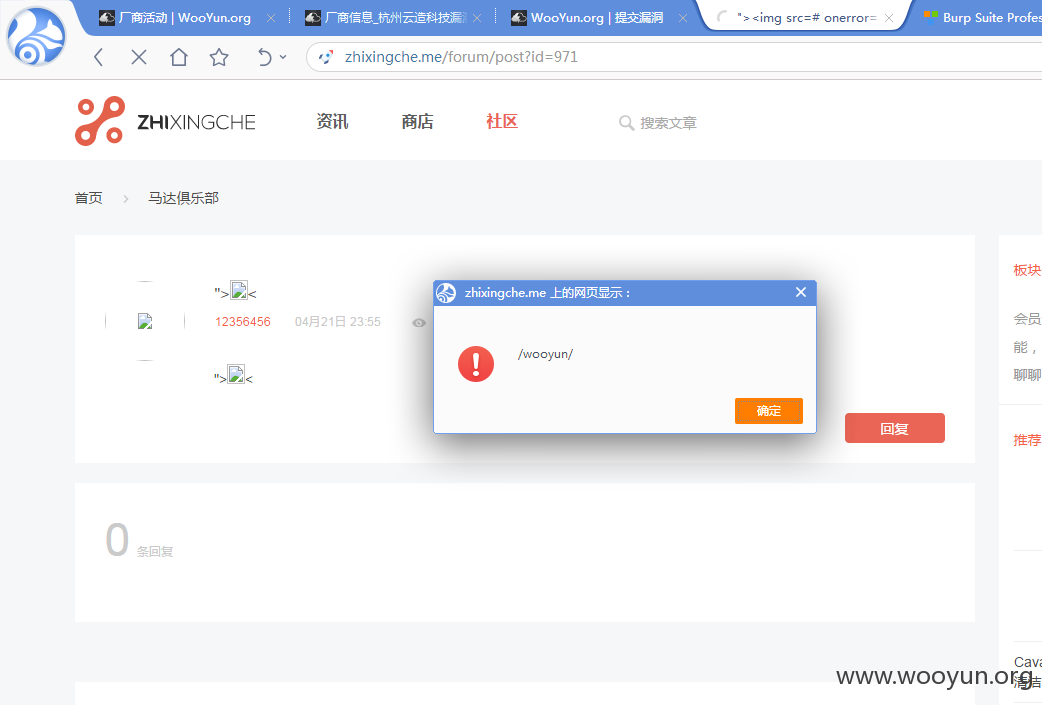The height and width of the screenshot is (705, 1042).
Task: Focus the 搜索文章 search field
Action: pyautogui.click(x=669, y=123)
